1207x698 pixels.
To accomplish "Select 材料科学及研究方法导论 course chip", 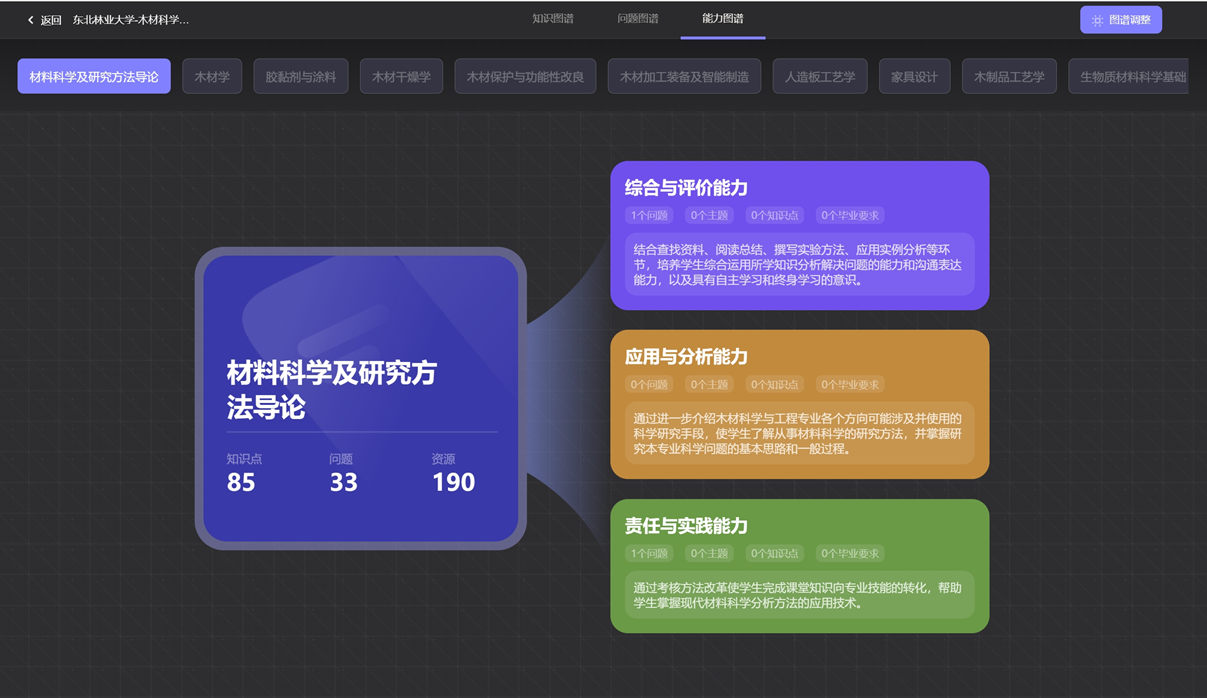I will 94,77.
